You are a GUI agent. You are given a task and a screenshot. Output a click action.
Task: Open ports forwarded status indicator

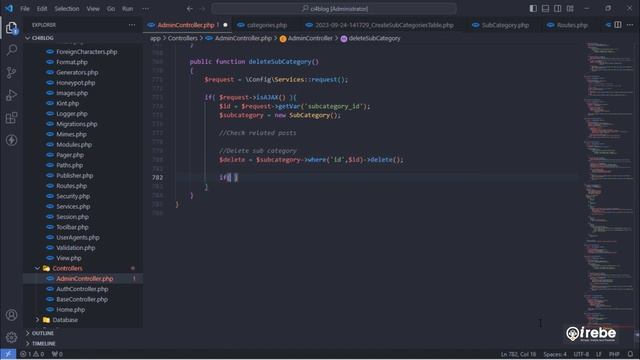coord(57,354)
